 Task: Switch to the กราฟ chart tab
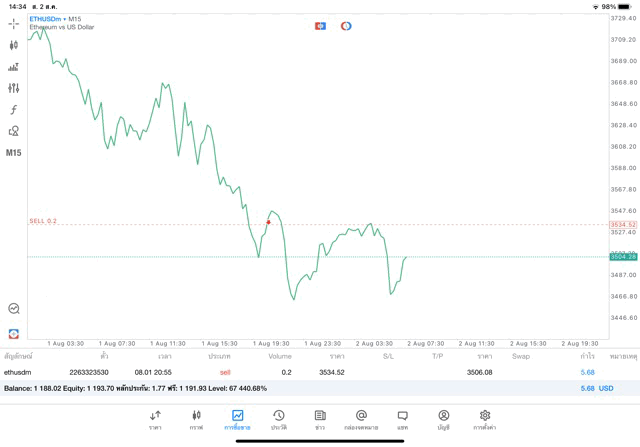click(x=196, y=420)
